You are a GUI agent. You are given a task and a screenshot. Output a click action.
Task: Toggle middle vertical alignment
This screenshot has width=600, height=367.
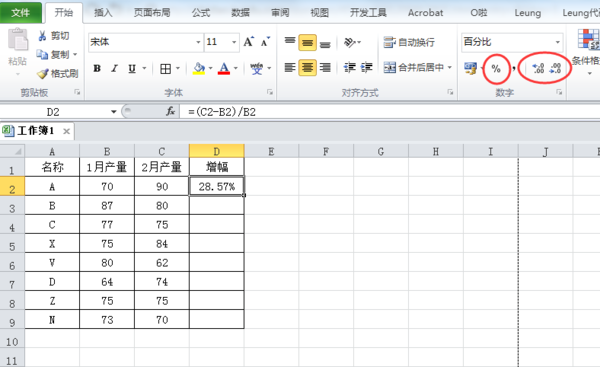pyautogui.click(x=307, y=42)
